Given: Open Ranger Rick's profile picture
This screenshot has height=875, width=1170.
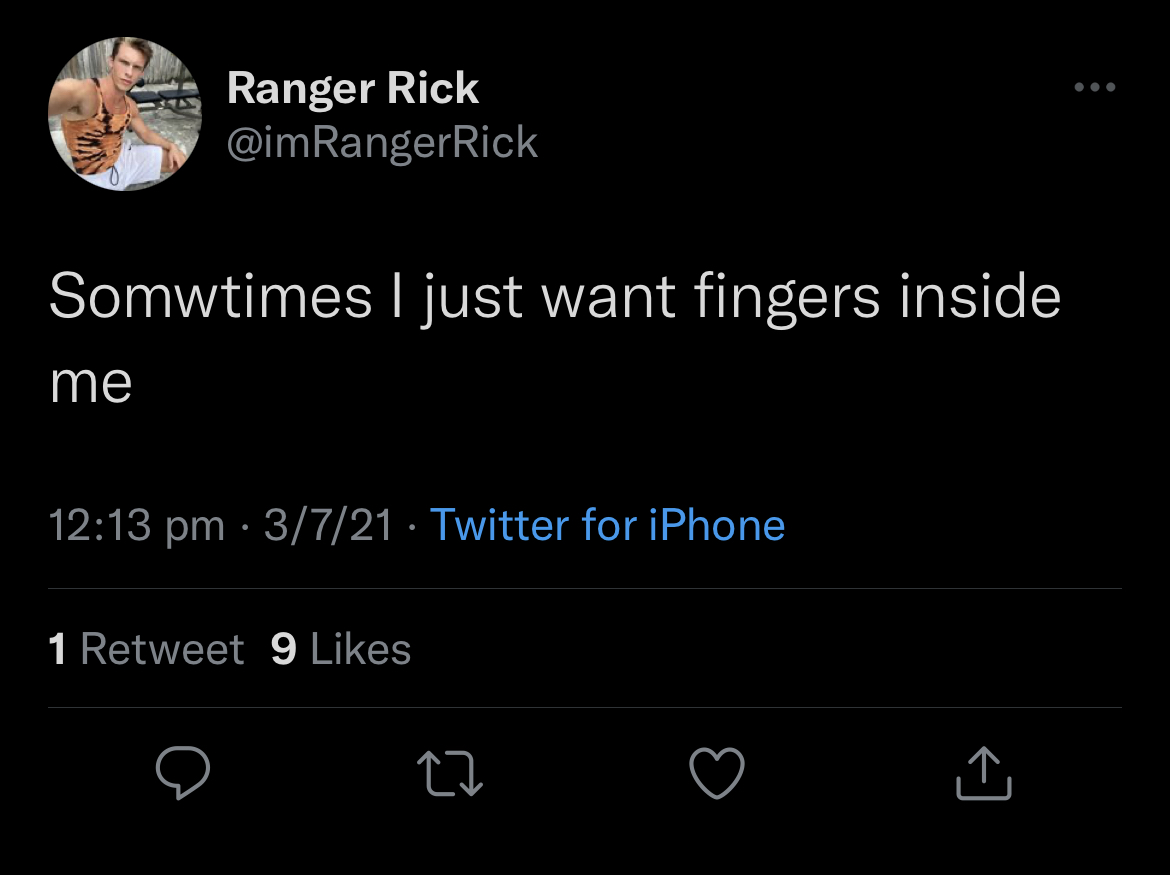Looking at the screenshot, I should (x=124, y=114).
